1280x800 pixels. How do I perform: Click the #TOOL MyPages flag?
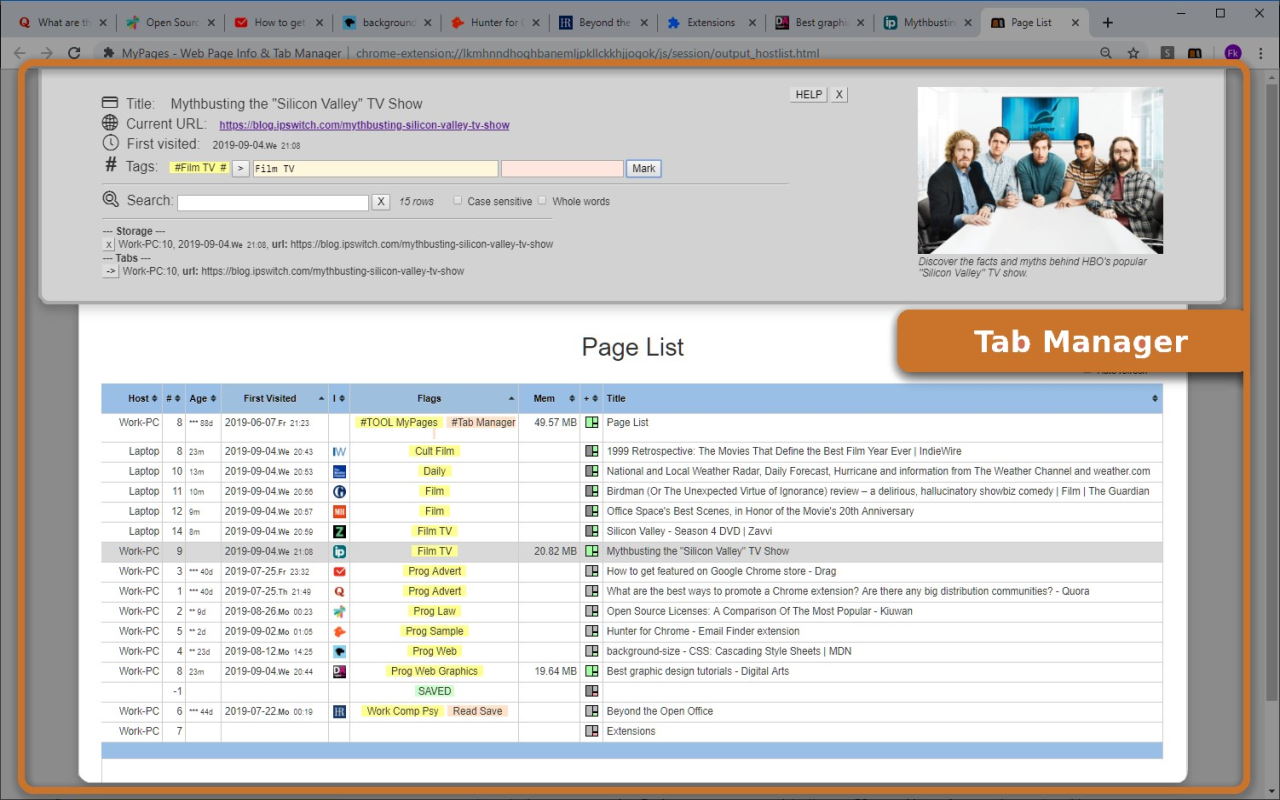398,423
